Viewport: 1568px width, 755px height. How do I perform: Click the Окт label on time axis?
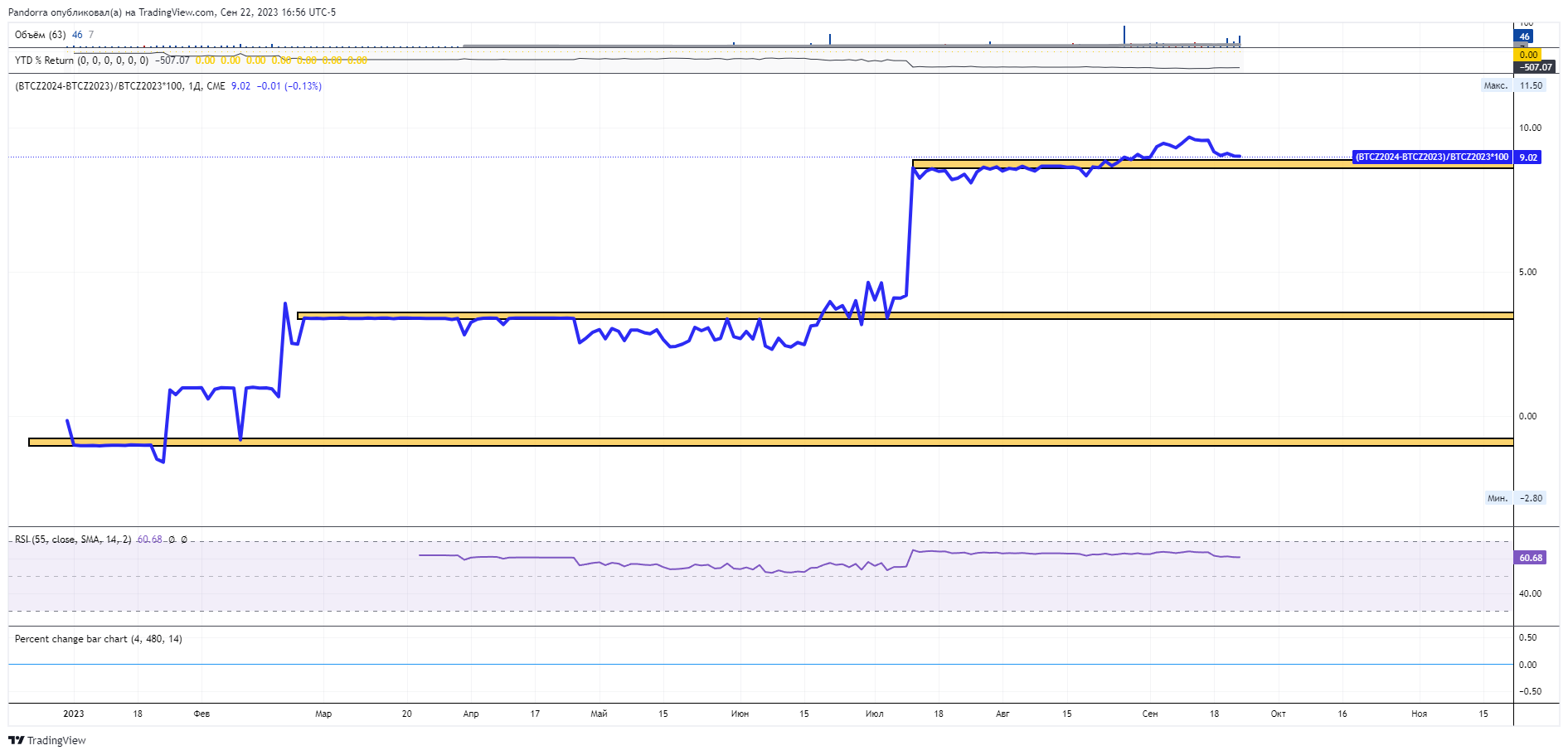click(1278, 714)
